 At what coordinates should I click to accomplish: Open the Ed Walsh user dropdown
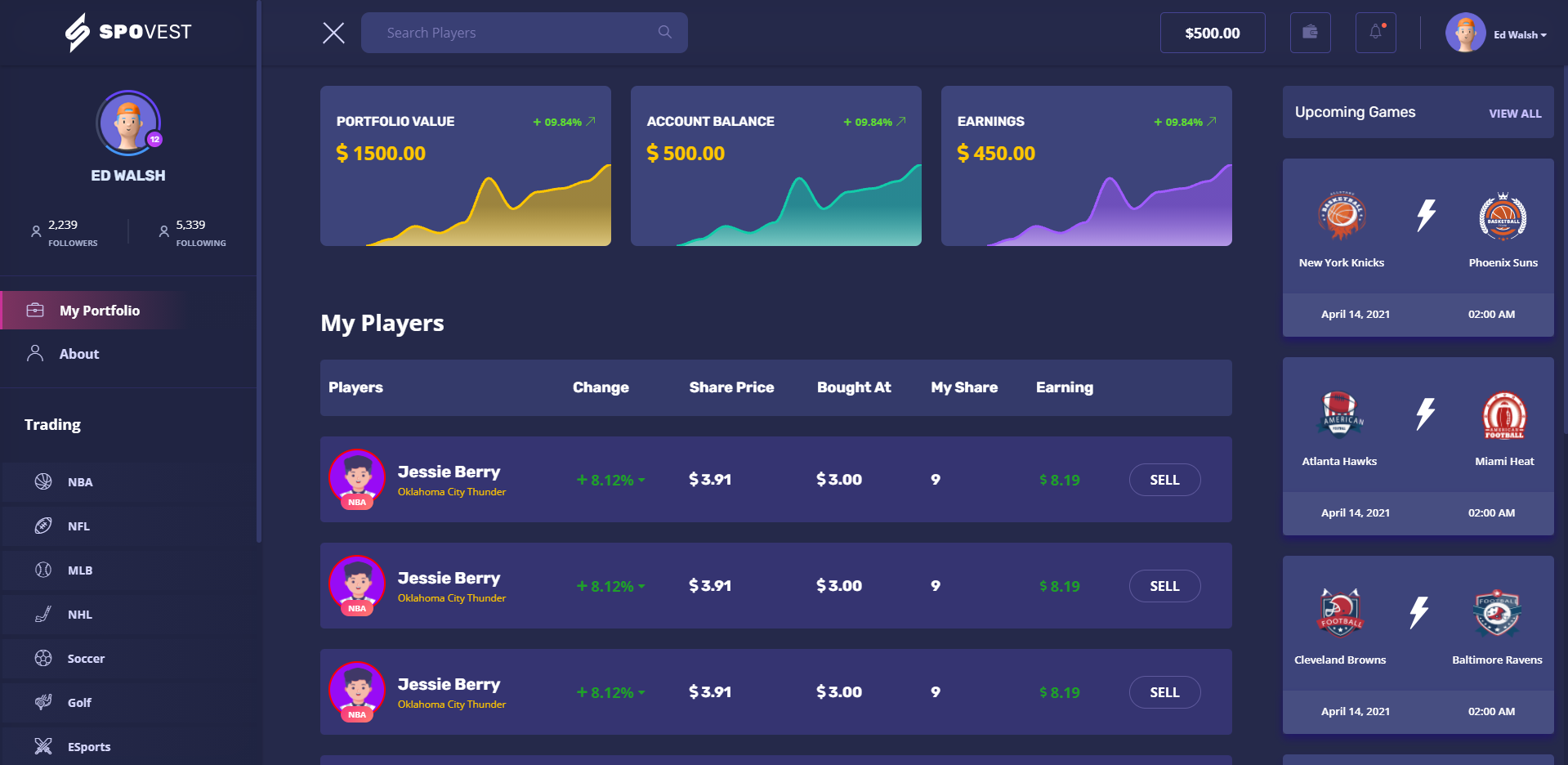click(1520, 35)
